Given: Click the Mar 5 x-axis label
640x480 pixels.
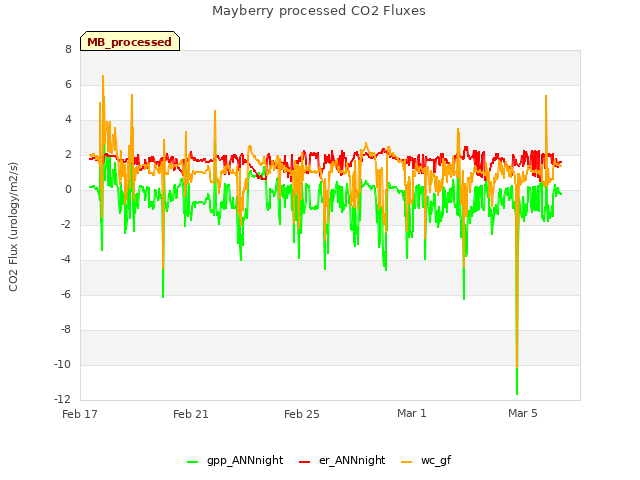Looking at the screenshot, I should click(522, 413).
